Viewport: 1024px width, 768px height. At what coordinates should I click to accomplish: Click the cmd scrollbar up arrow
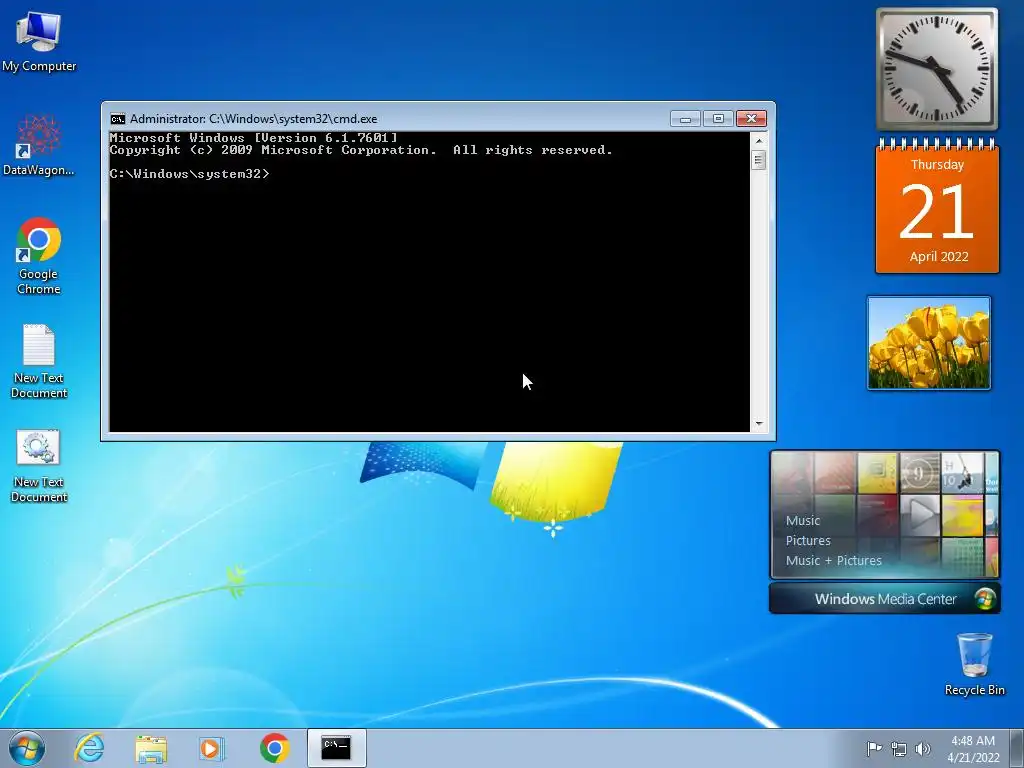[758, 140]
